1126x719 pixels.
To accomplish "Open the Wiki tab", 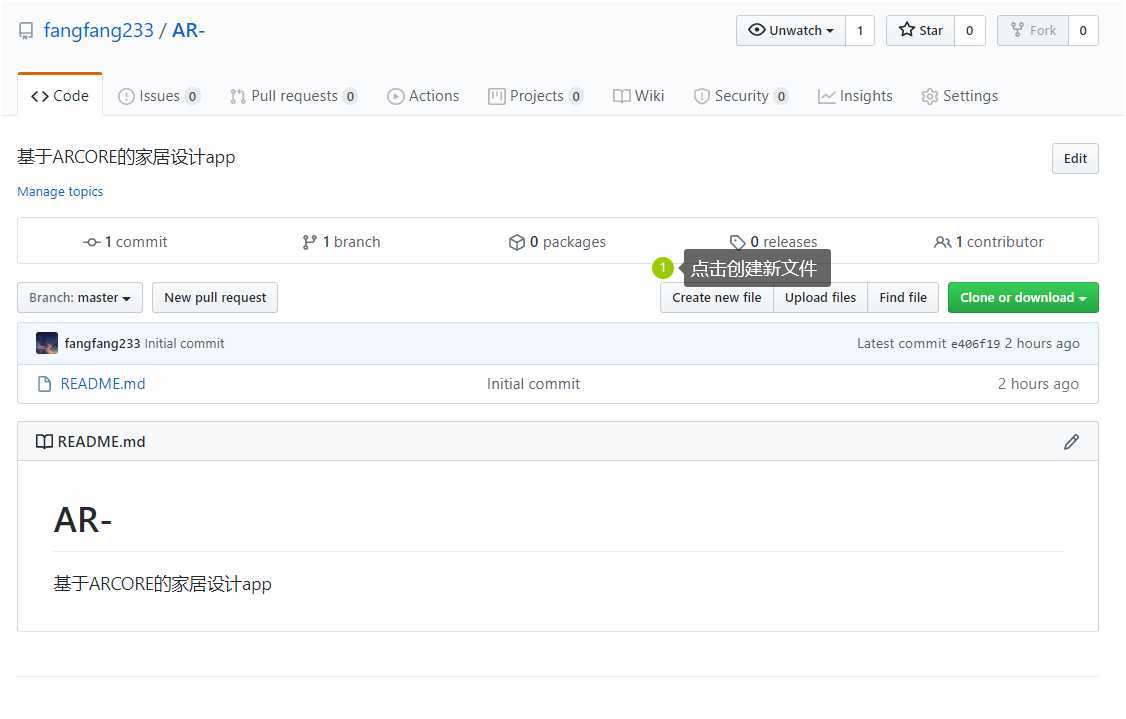I will [x=638, y=96].
